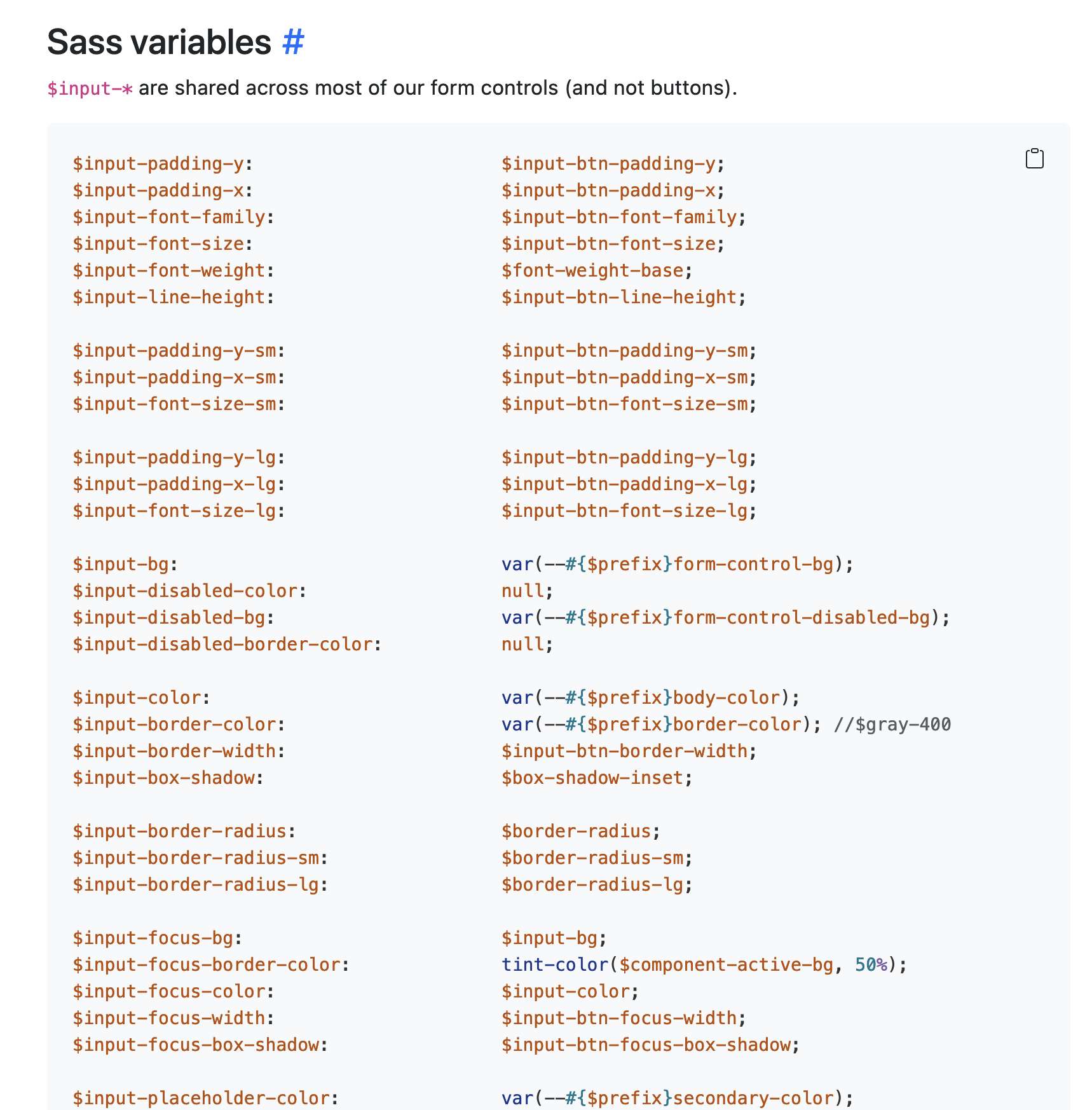This screenshot has height=1110, width=1092.
Task: Click the $font-weight-base; value
Action: [x=597, y=271]
